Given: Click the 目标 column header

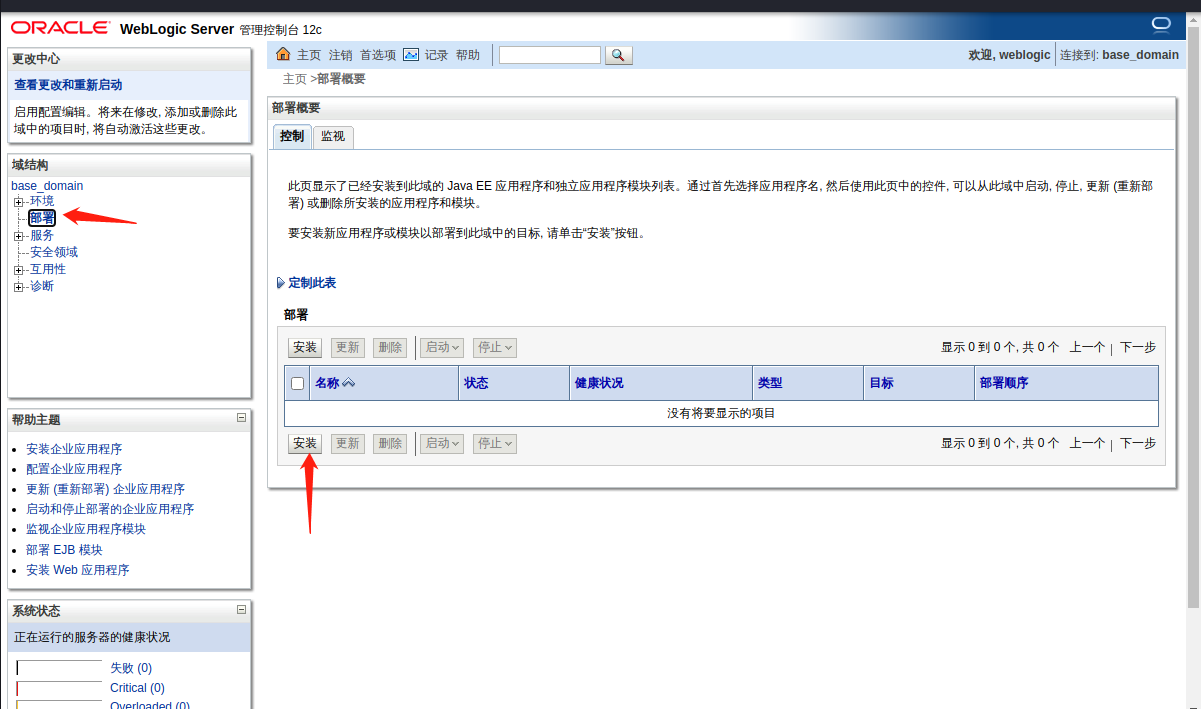Looking at the screenshot, I should [881, 383].
